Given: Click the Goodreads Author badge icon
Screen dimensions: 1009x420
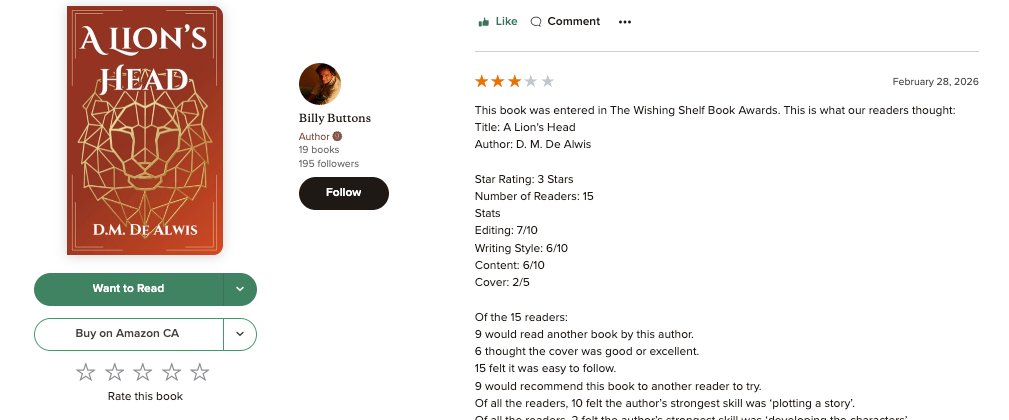Looking at the screenshot, I should click(x=337, y=136).
